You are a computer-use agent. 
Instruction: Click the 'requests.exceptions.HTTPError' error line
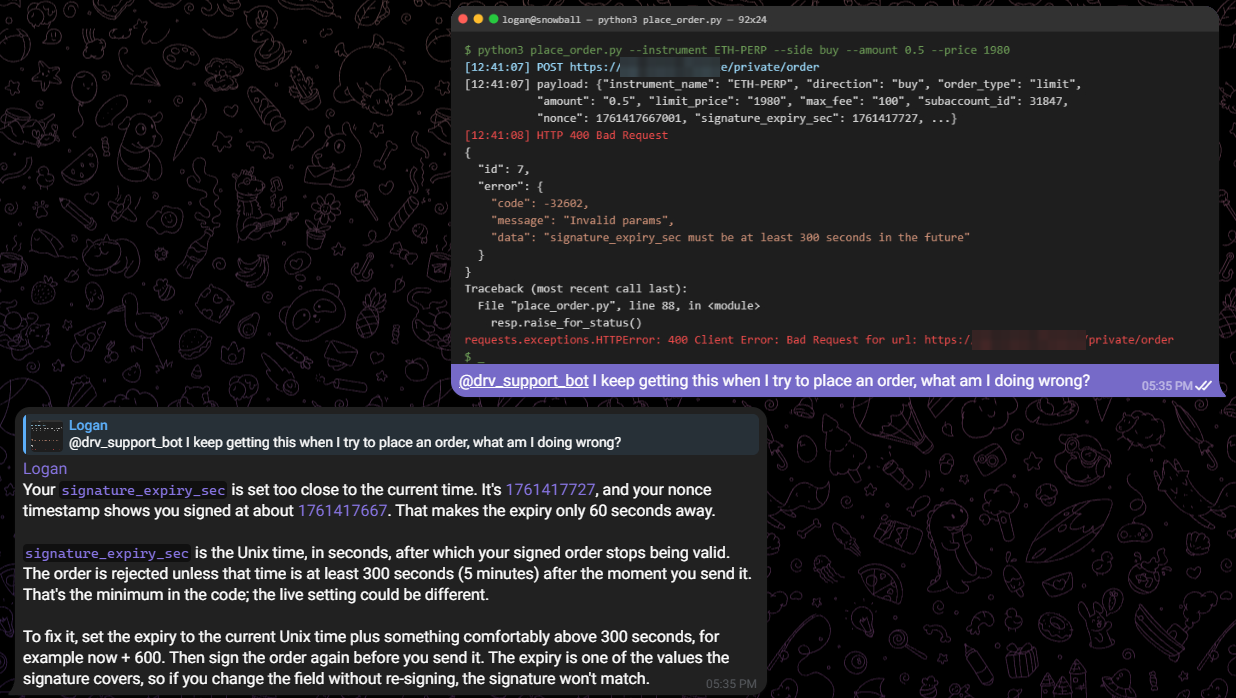coord(819,340)
